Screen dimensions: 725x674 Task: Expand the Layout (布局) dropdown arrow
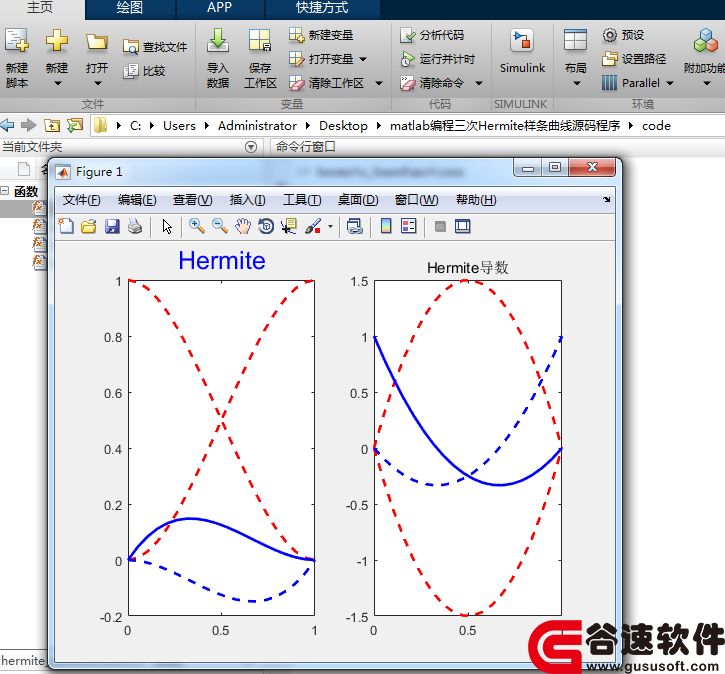(577, 84)
